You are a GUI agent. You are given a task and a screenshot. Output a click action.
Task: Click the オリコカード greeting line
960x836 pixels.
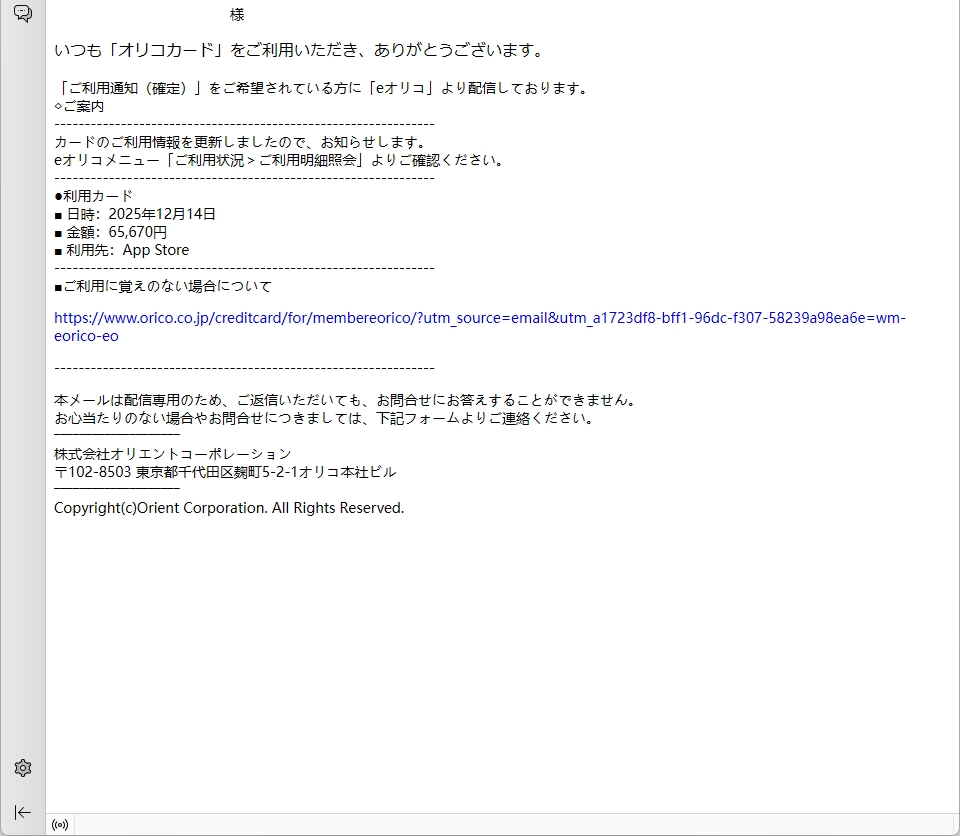298,50
